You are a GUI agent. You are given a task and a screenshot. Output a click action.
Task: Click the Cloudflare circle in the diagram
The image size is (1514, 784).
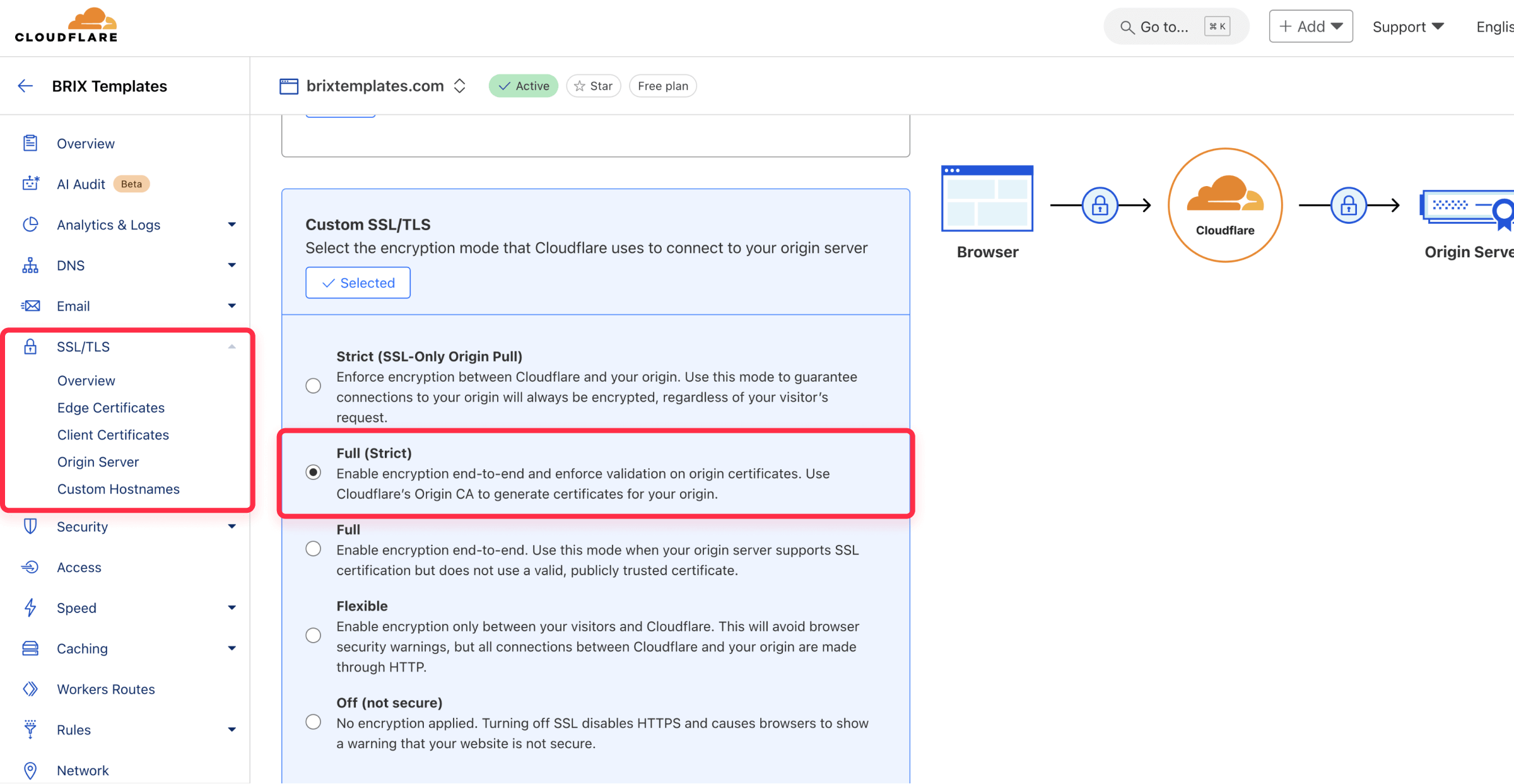point(1225,205)
